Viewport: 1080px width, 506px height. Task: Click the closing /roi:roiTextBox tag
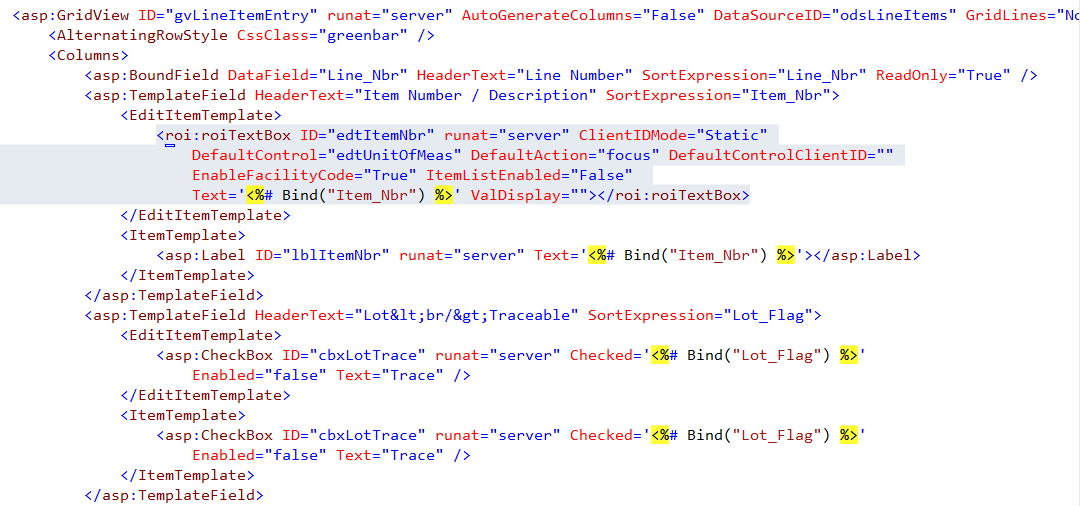point(674,196)
